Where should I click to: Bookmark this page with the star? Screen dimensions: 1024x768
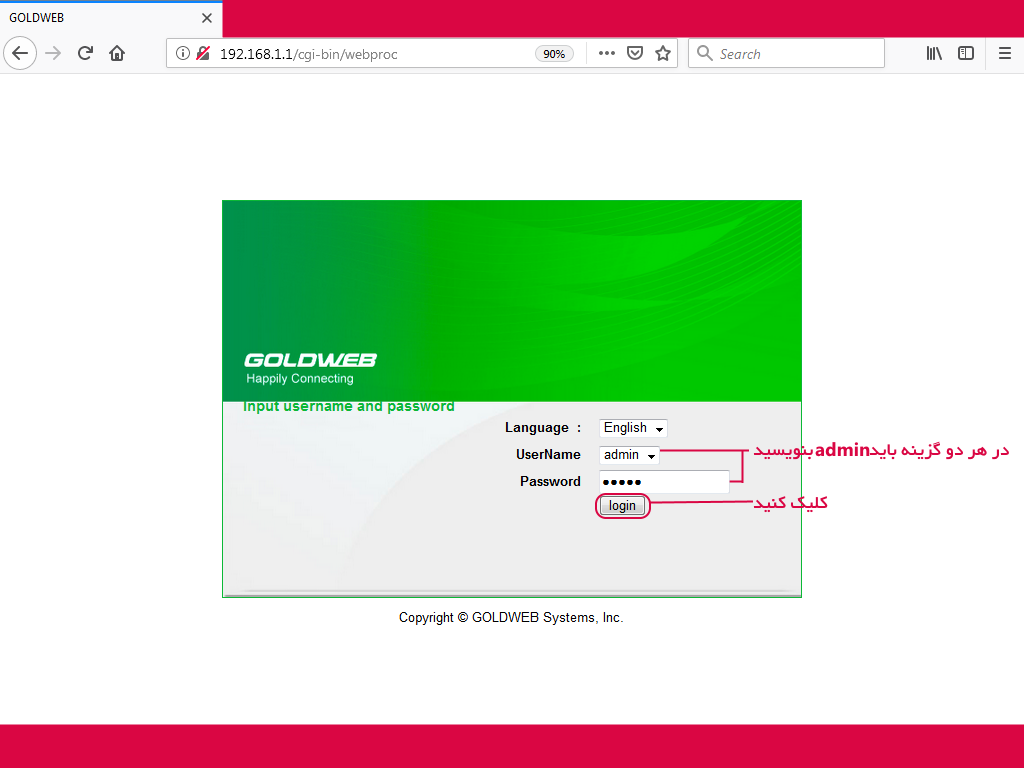point(662,54)
